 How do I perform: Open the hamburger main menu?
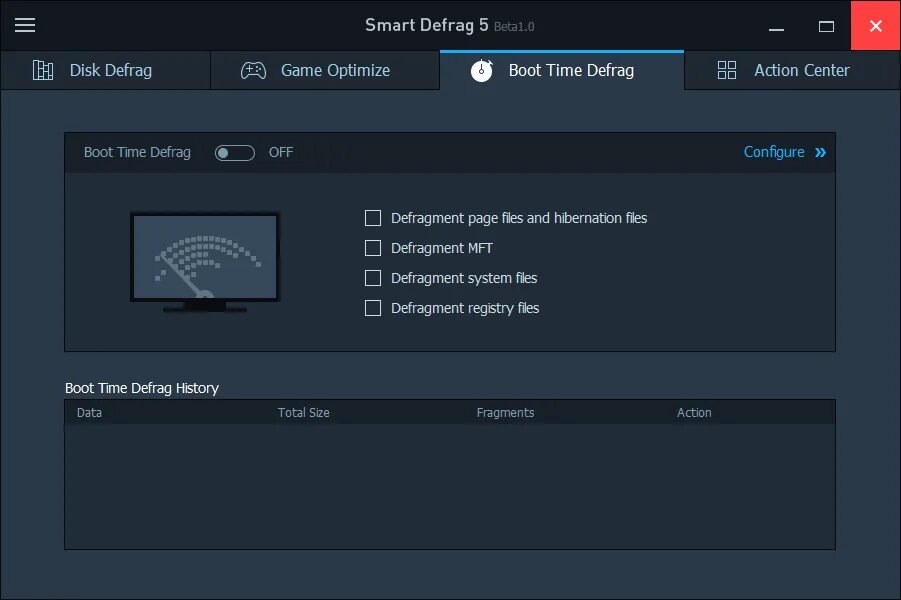(x=25, y=25)
